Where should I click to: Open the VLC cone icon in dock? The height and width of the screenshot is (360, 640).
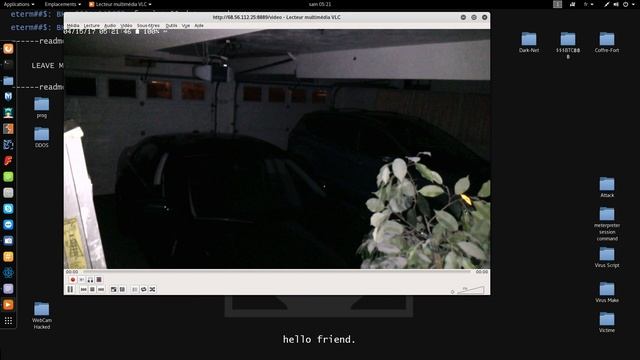8,304
